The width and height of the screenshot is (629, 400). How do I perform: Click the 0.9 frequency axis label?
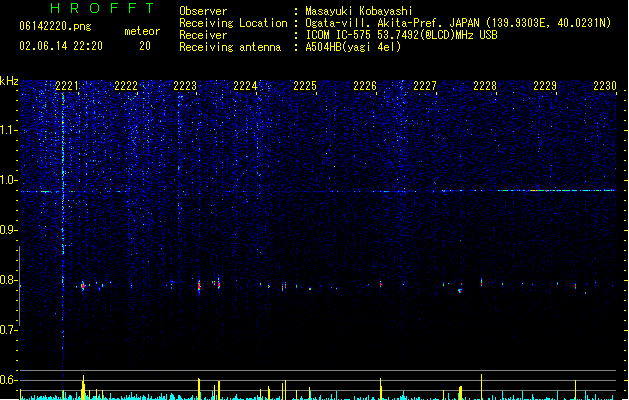point(8,230)
